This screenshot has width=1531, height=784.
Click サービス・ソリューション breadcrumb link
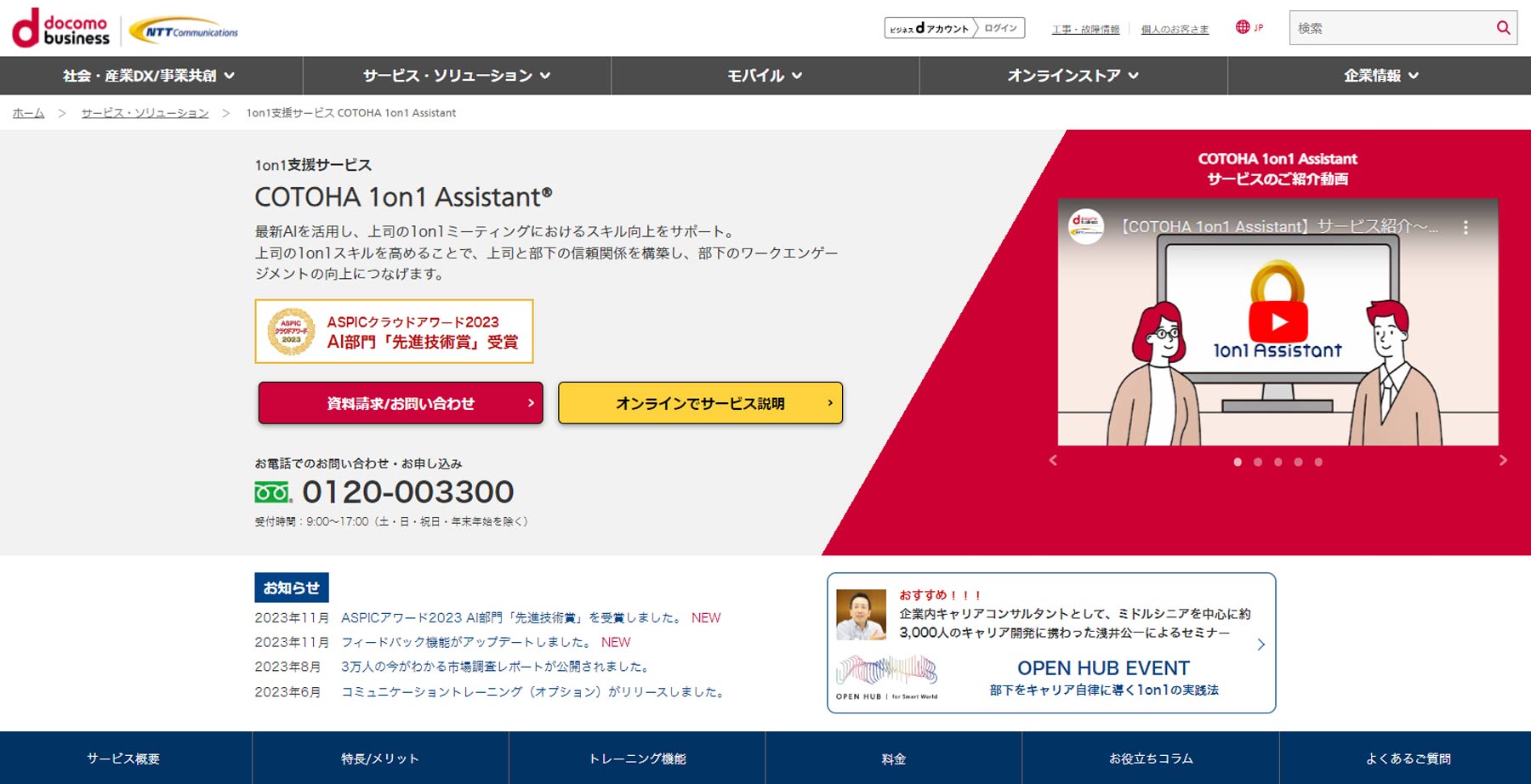pyautogui.click(x=145, y=112)
